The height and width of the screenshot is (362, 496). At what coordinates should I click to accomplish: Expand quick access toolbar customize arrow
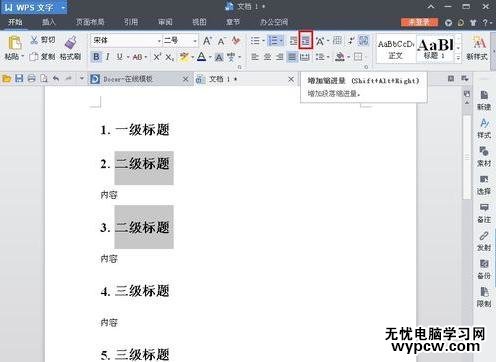(x=81, y=79)
